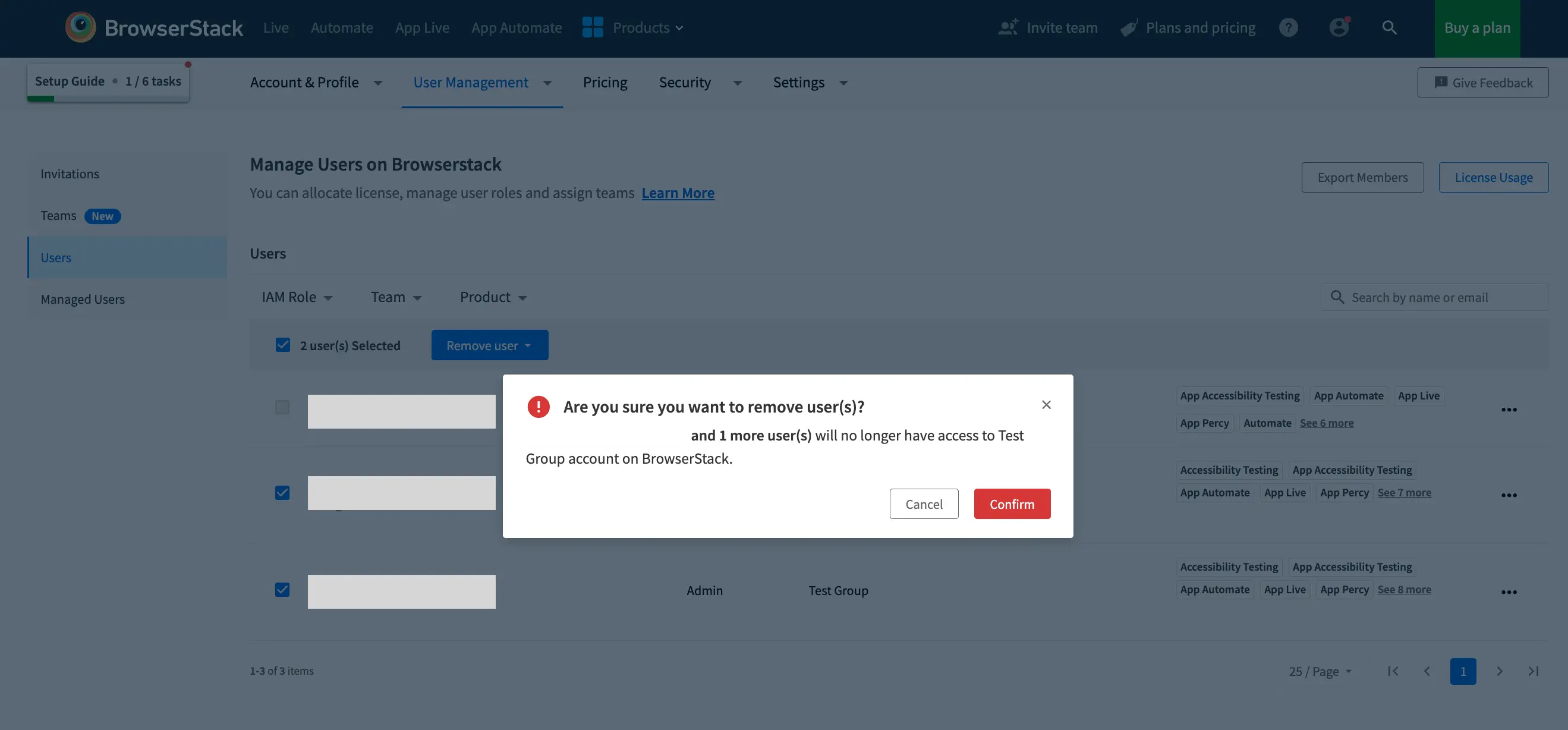Click the BrowserStack logo icon
The image size is (1568, 730).
[80, 27]
